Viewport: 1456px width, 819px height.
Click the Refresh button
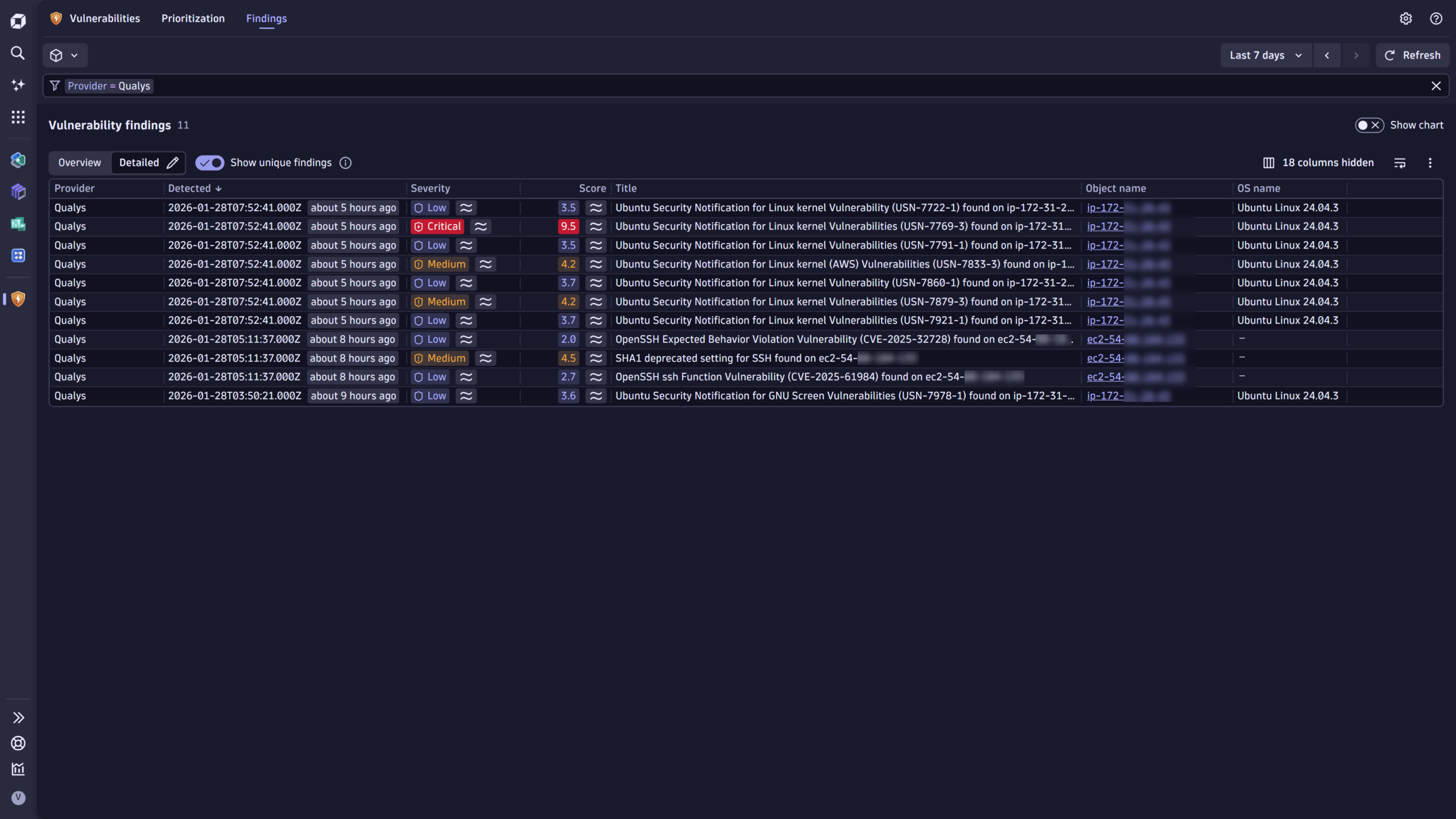click(x=1413, y=55)
